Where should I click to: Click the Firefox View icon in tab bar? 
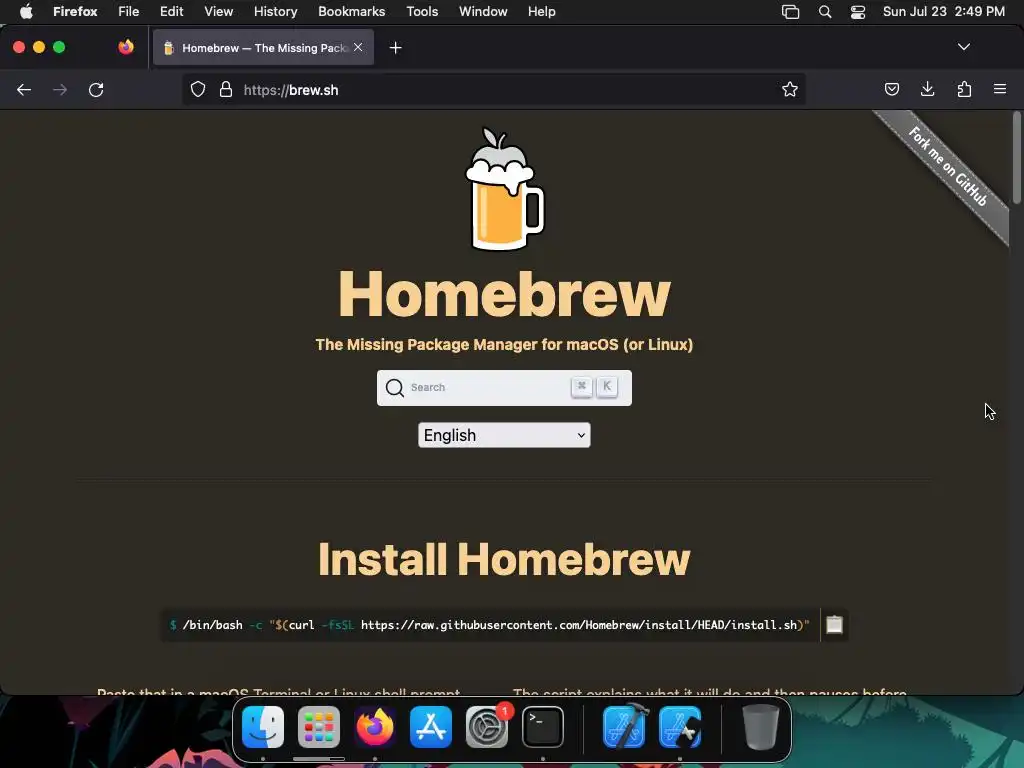pyautogui.click(x=126, y=47)
